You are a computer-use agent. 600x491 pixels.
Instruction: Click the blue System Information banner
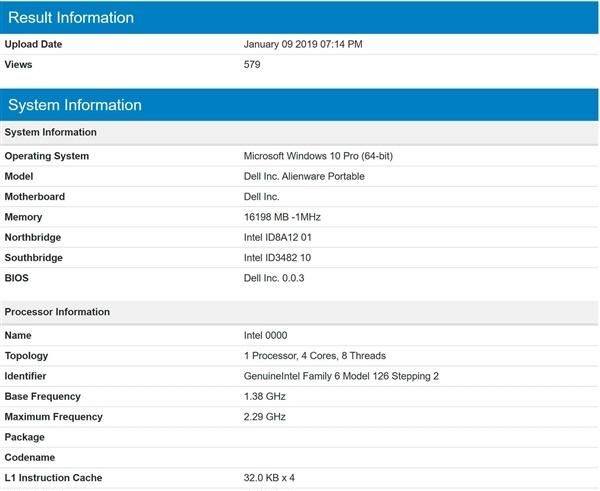pyautogui.click(x=299, y=105)
